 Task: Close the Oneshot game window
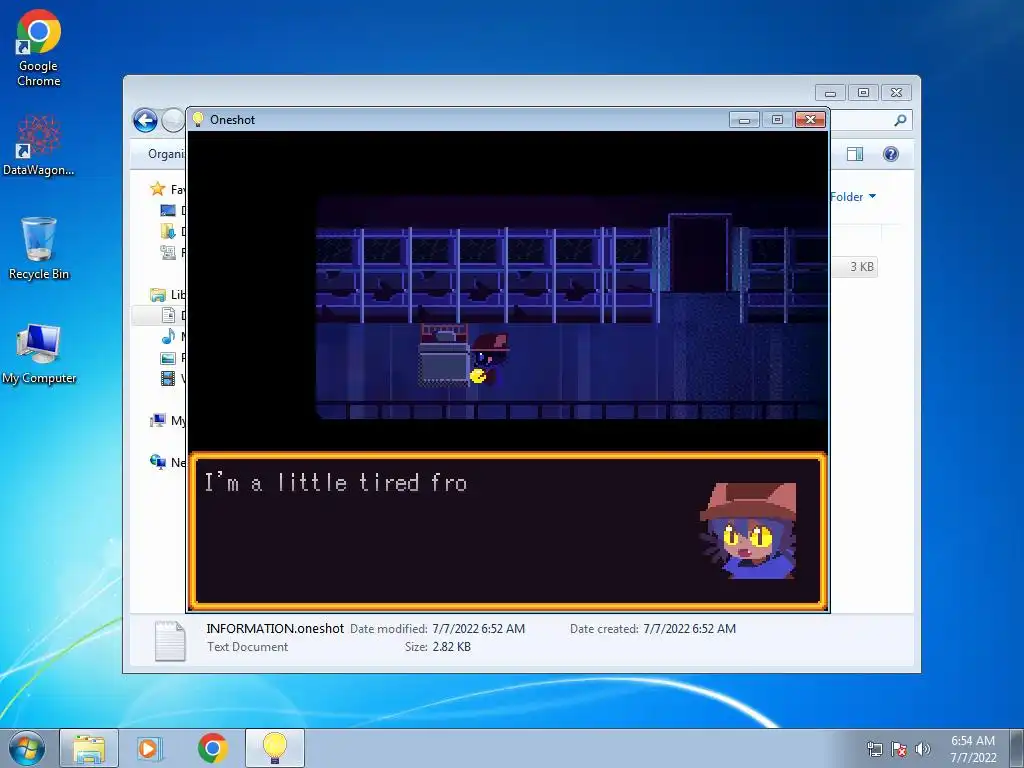[x=810, y=120]
